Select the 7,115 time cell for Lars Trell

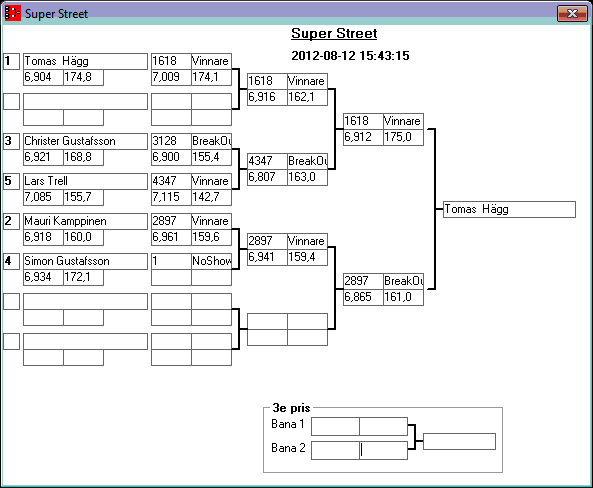[171, 197]
